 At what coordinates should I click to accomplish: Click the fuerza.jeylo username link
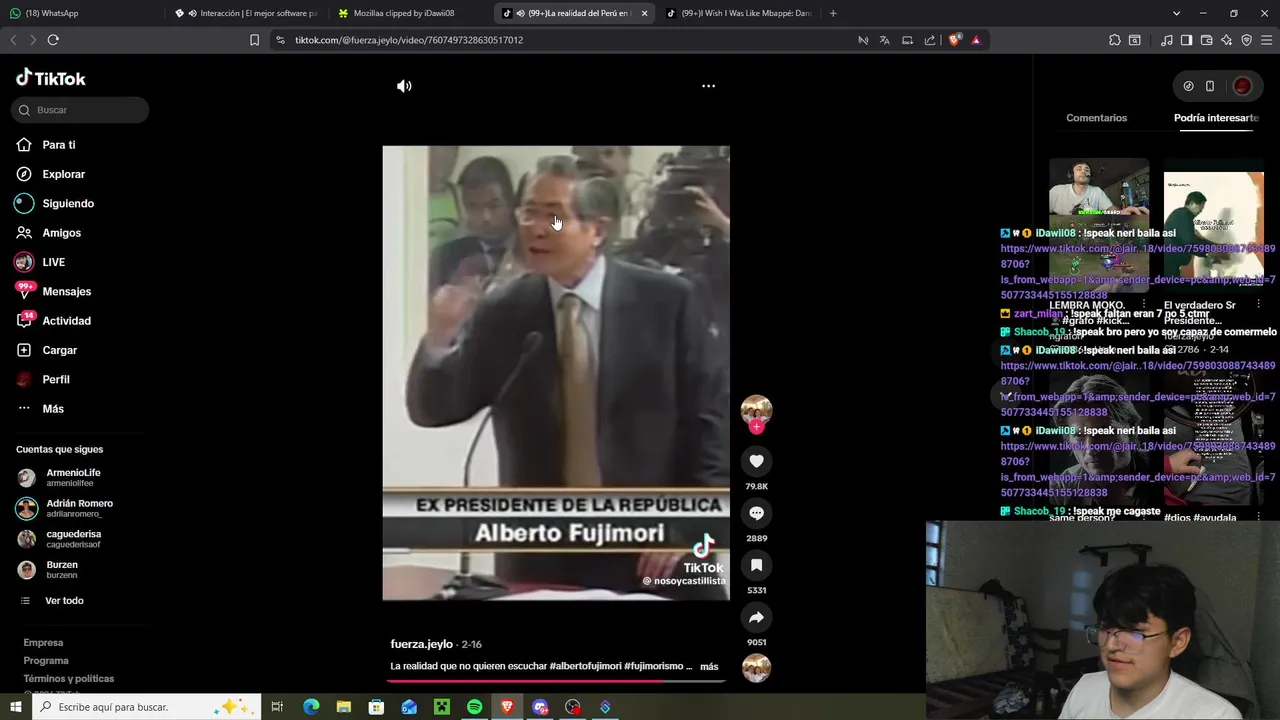421,644
